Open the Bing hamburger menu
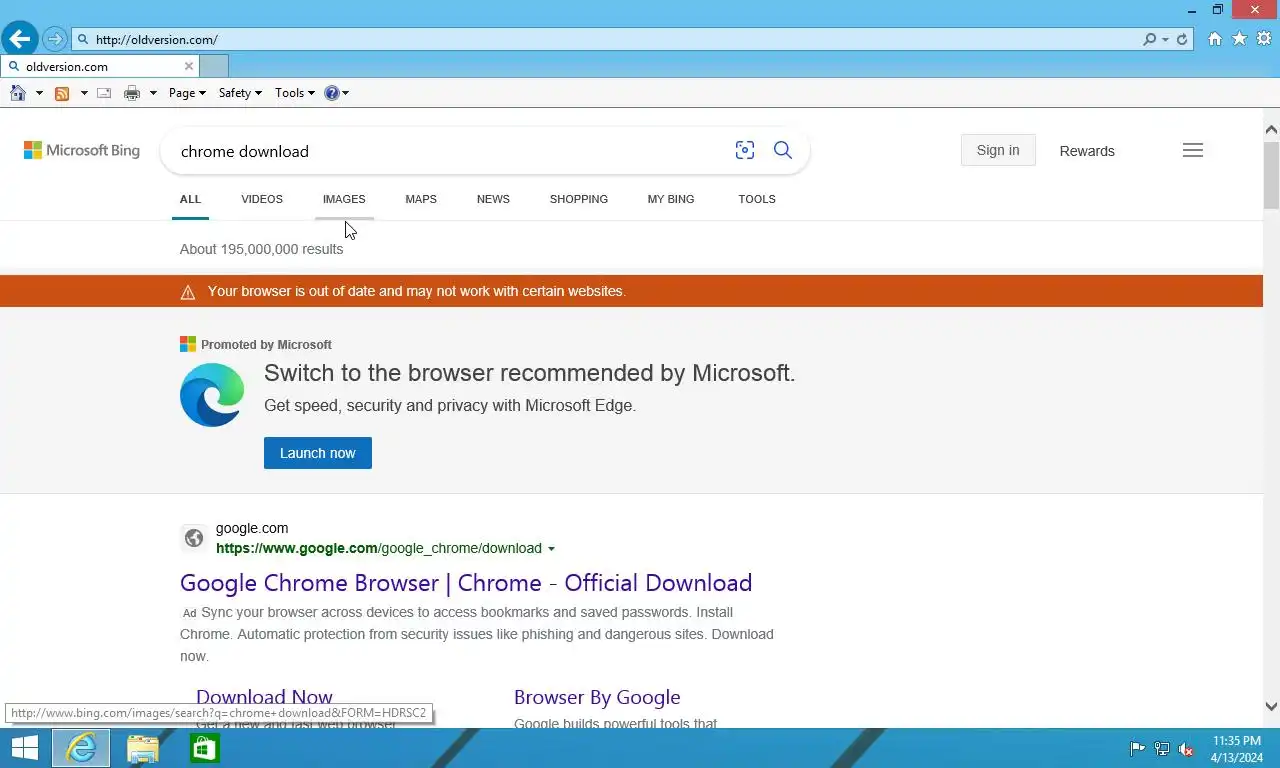Screen dimensions: 1280x768 (1193, 150)
